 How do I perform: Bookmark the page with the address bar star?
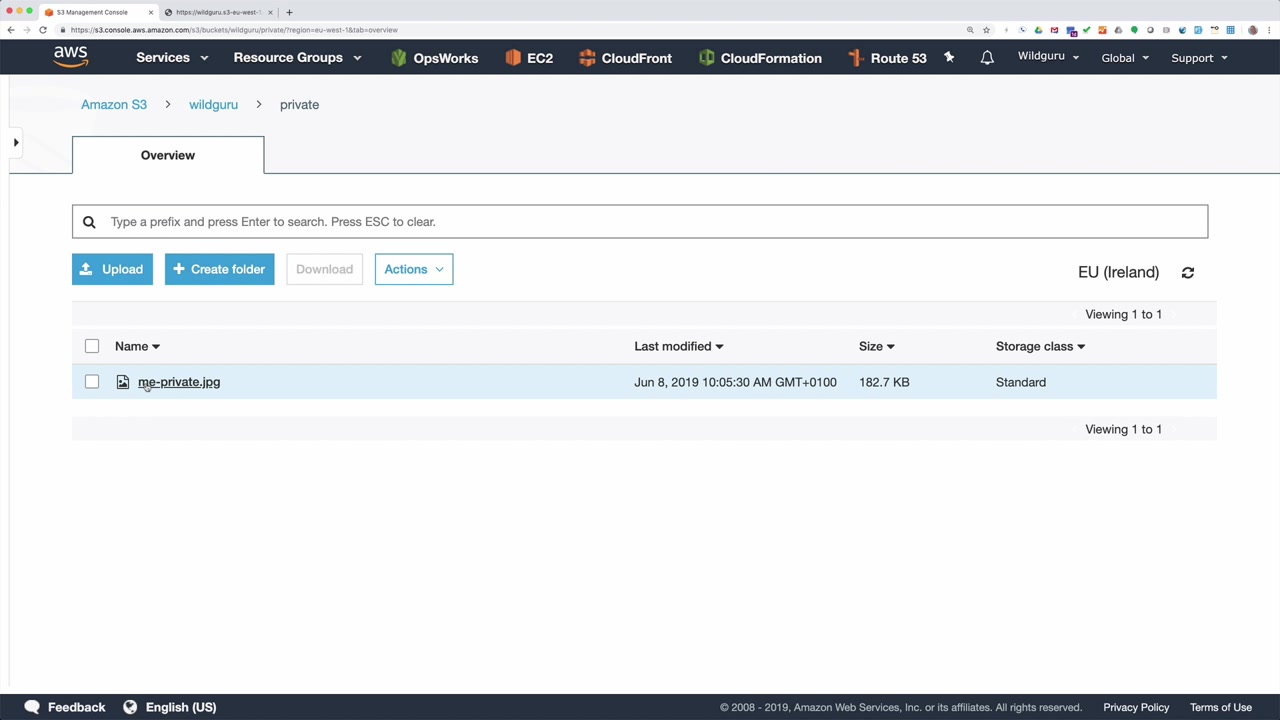click(986, 30)
